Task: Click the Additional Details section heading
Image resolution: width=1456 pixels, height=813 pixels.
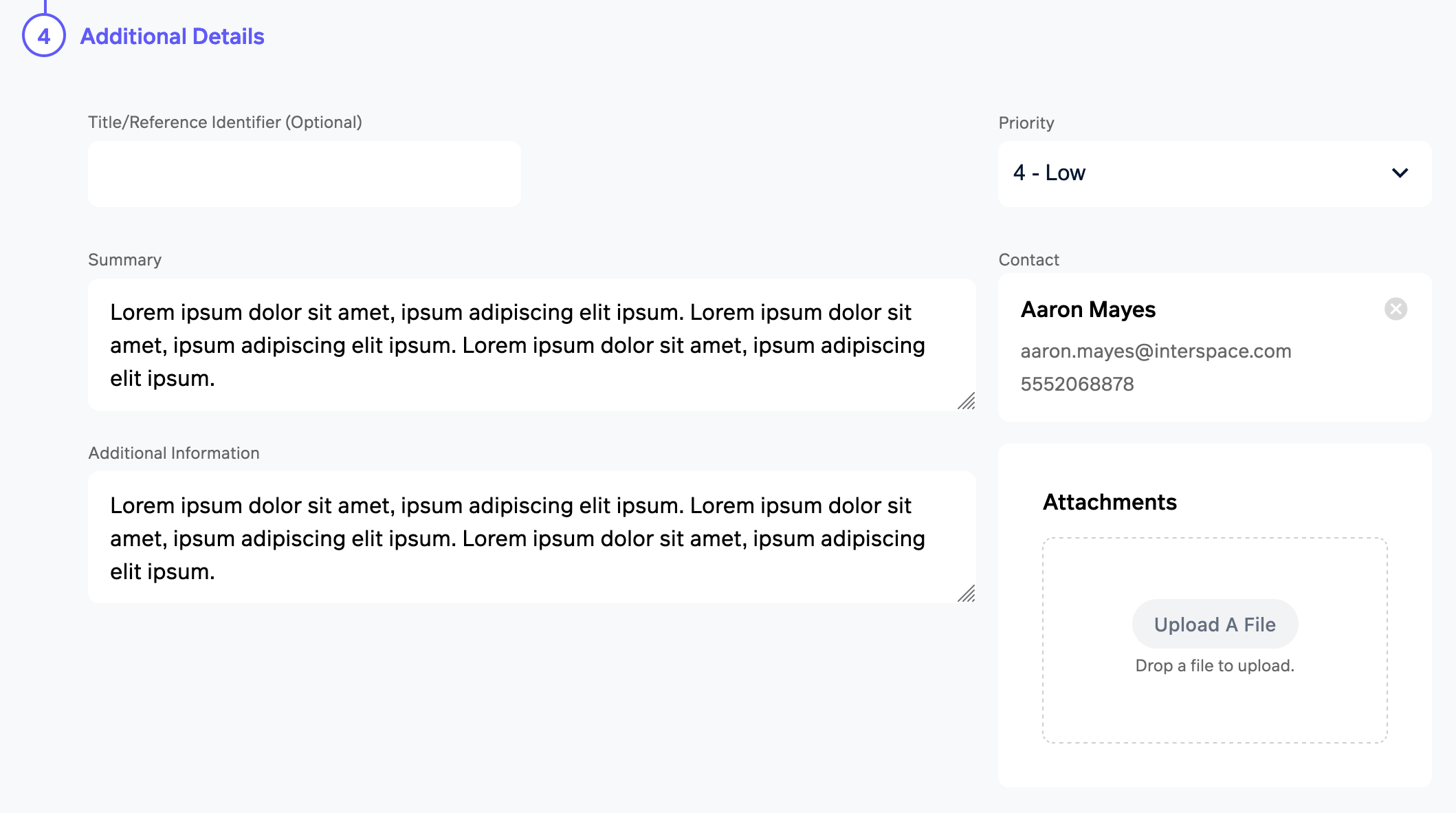Action: point(172,36)
